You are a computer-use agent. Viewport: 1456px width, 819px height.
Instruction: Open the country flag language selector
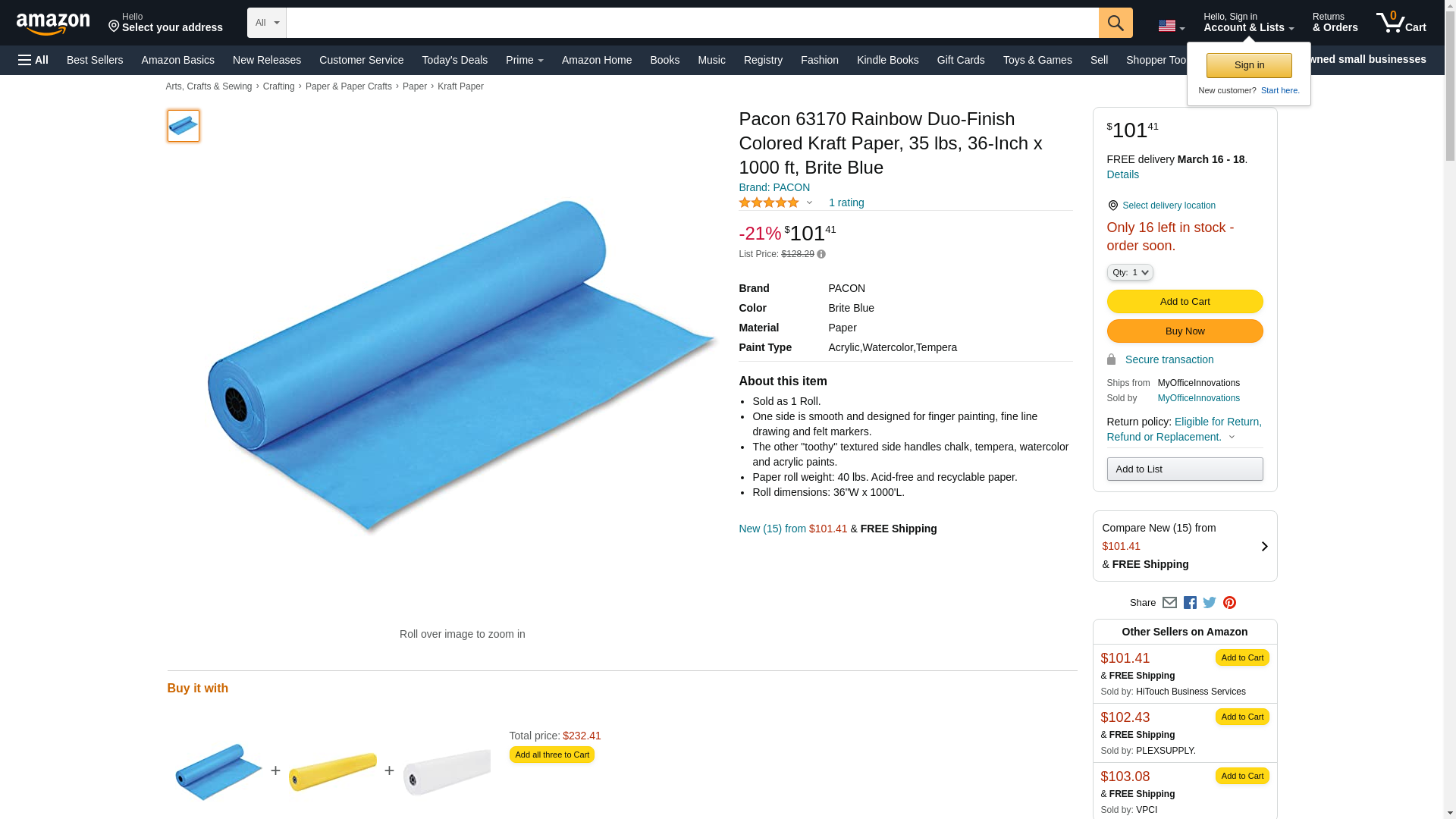tap(1171, 26)
